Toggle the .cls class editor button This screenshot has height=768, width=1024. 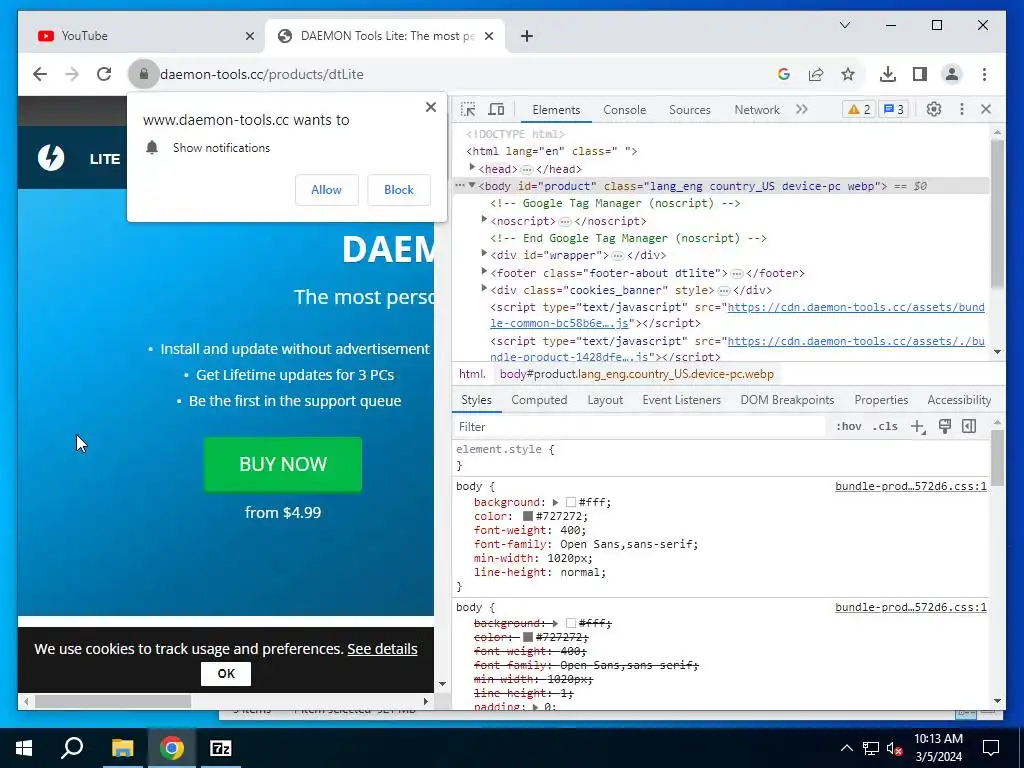pyautogui.click(x=885, y=426)
